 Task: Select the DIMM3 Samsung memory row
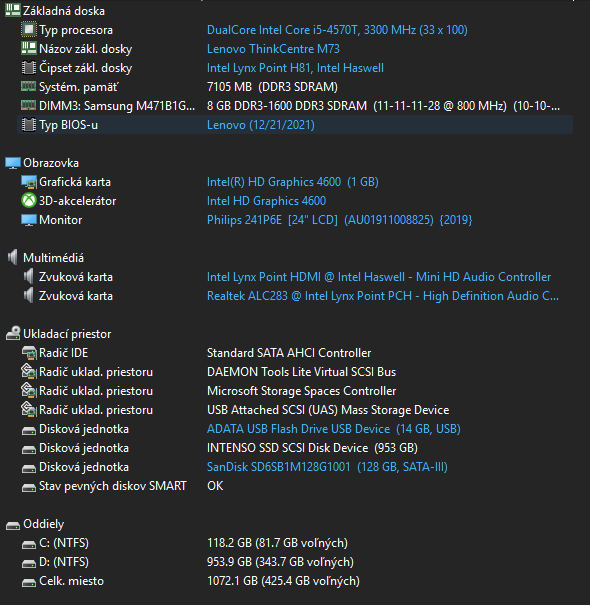pyautogui.click(x=295, y=106)
